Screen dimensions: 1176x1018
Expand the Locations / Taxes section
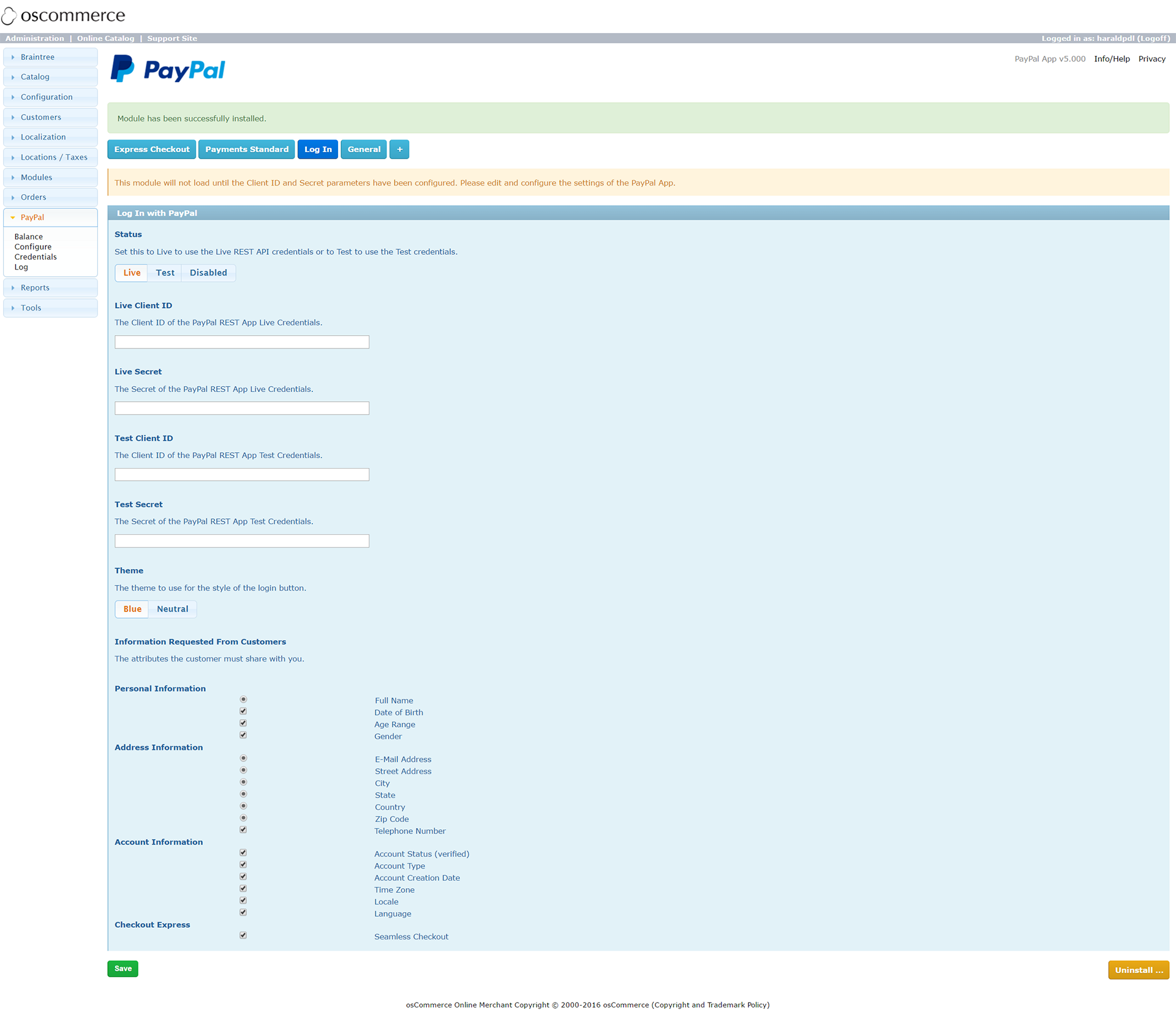50,157
